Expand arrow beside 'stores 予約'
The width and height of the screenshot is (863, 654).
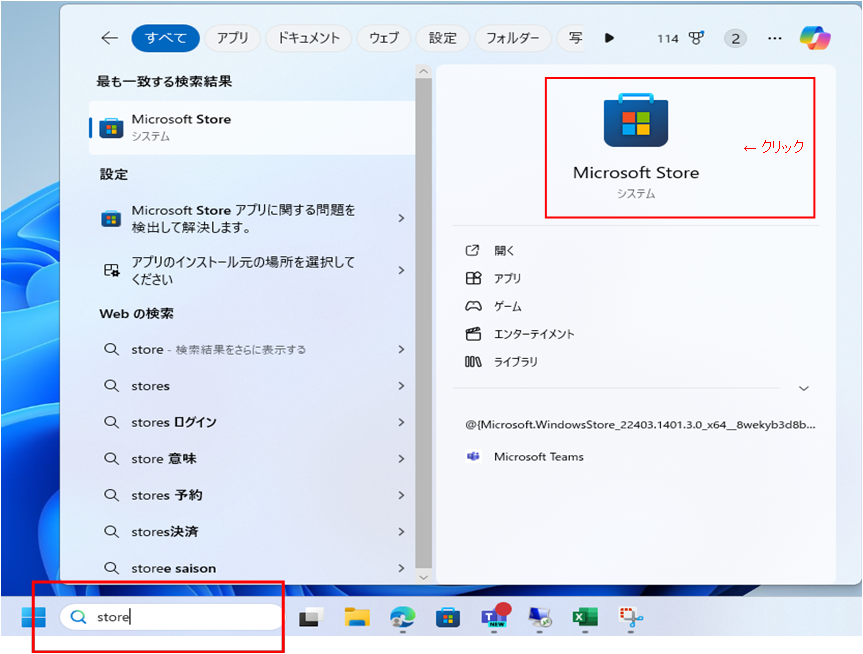pos(401,495)
